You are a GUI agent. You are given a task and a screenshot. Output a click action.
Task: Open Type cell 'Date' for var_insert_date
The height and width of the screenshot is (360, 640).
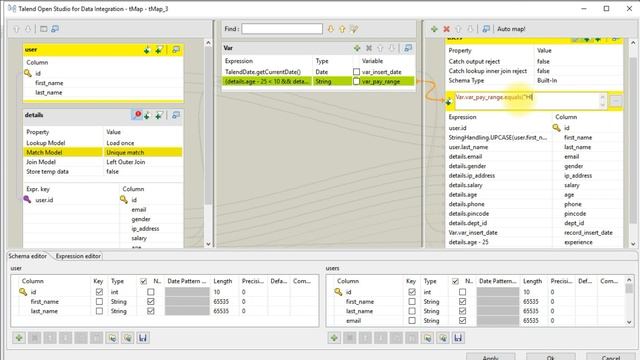point(332,72)
